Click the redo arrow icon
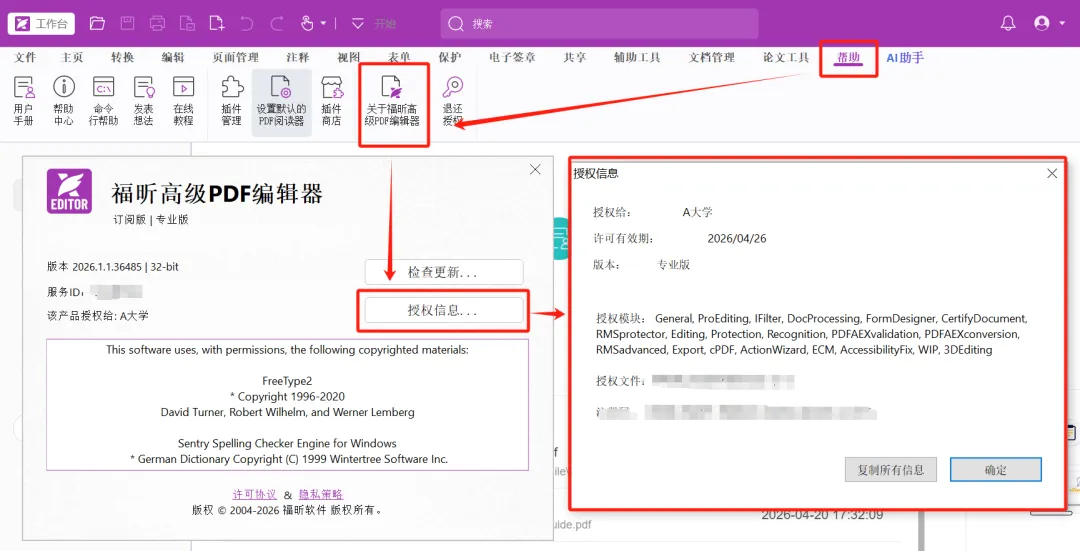1080x551 pixels. click(x=277, y=23)
